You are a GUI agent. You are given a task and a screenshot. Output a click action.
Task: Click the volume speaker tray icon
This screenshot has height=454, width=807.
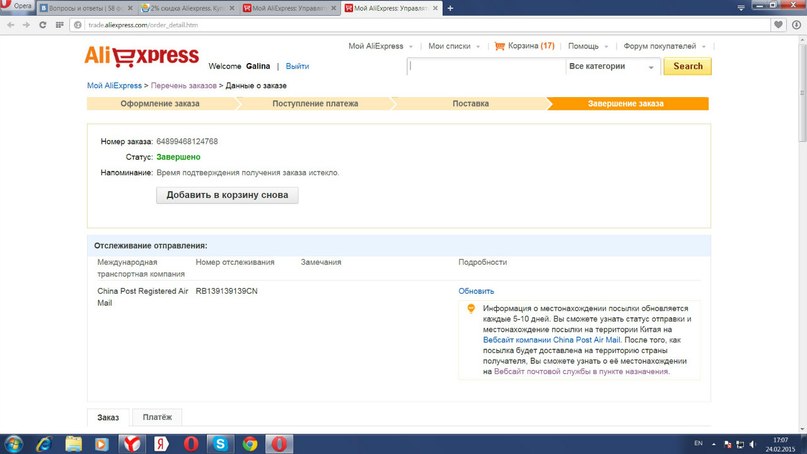pyautogui.click(x=752, y=444)
